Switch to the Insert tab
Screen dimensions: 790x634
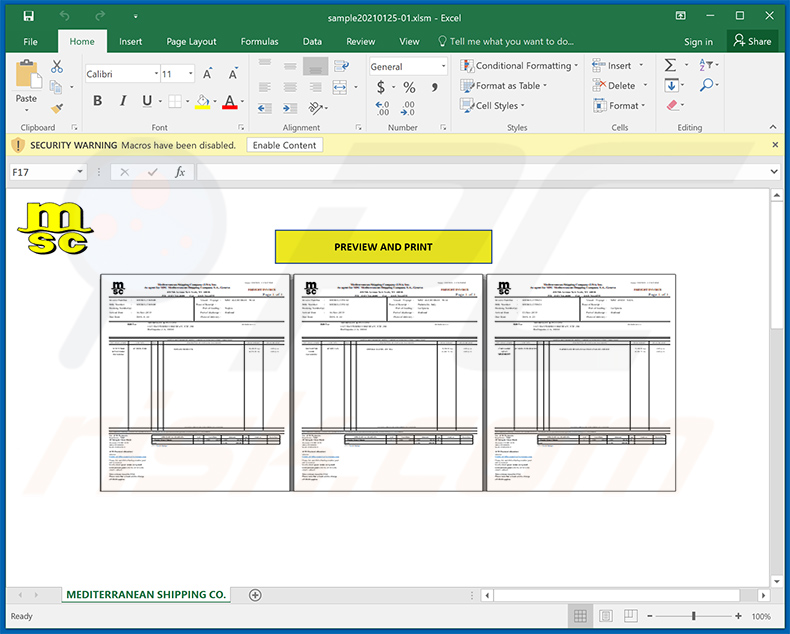[x=130, y=41]
